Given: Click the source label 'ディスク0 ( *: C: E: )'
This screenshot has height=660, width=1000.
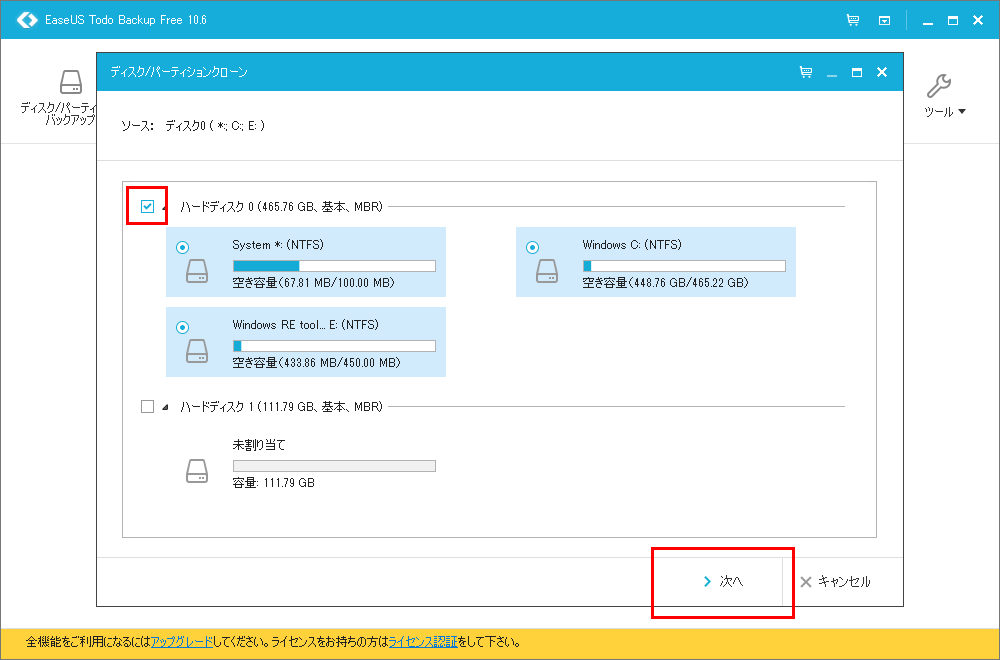Looking at the screenshot, I should point(215,126).
